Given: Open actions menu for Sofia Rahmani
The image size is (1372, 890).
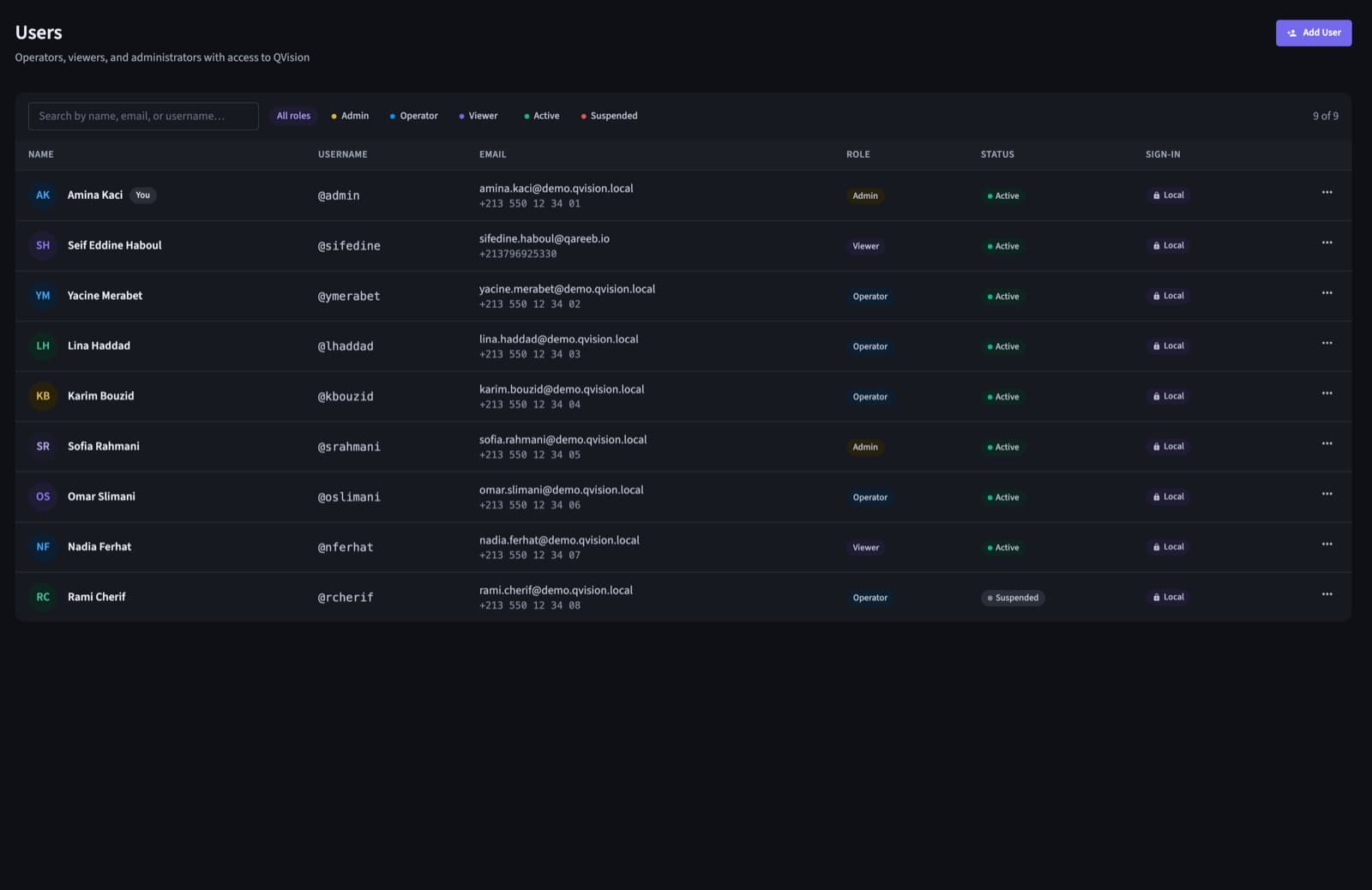Looking at the screenshot, I should point(1327,443).
